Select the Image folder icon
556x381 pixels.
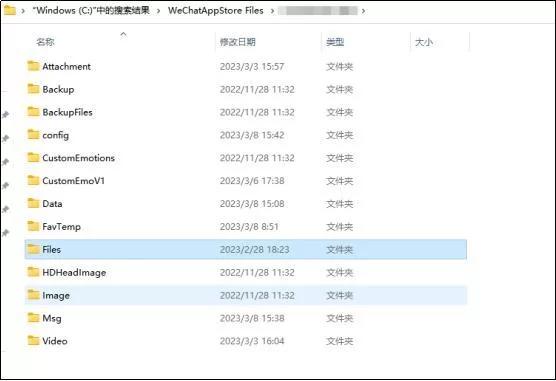[x=33, y=295]
